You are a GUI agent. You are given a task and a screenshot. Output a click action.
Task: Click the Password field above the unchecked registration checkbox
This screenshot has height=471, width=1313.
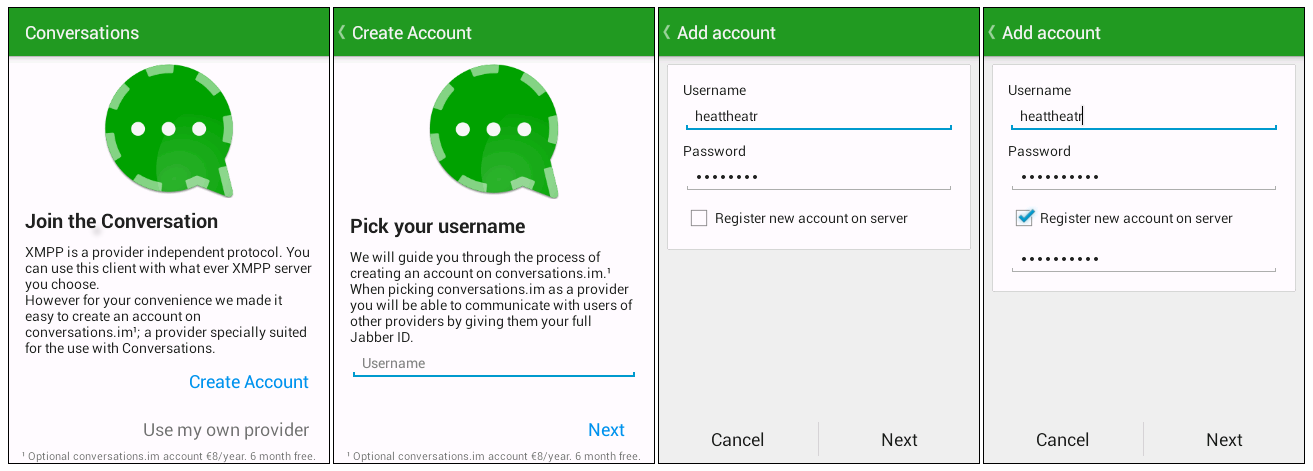click(x=818, y=177)
